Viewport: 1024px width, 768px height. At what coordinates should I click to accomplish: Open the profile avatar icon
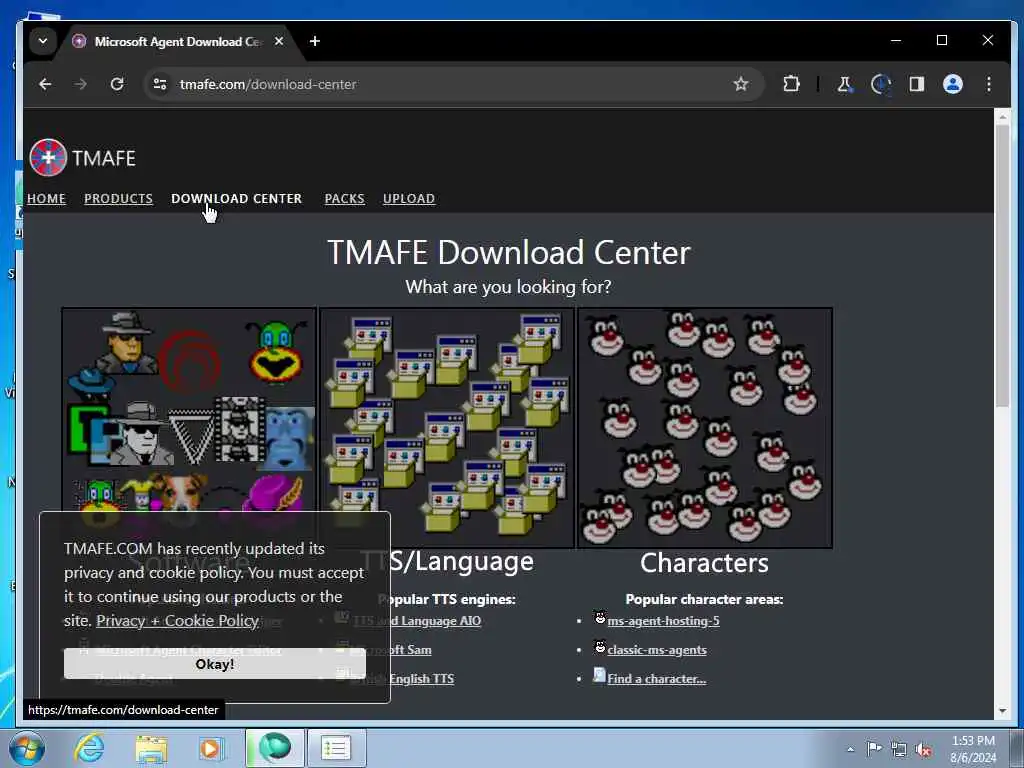(x=953, y=84)
